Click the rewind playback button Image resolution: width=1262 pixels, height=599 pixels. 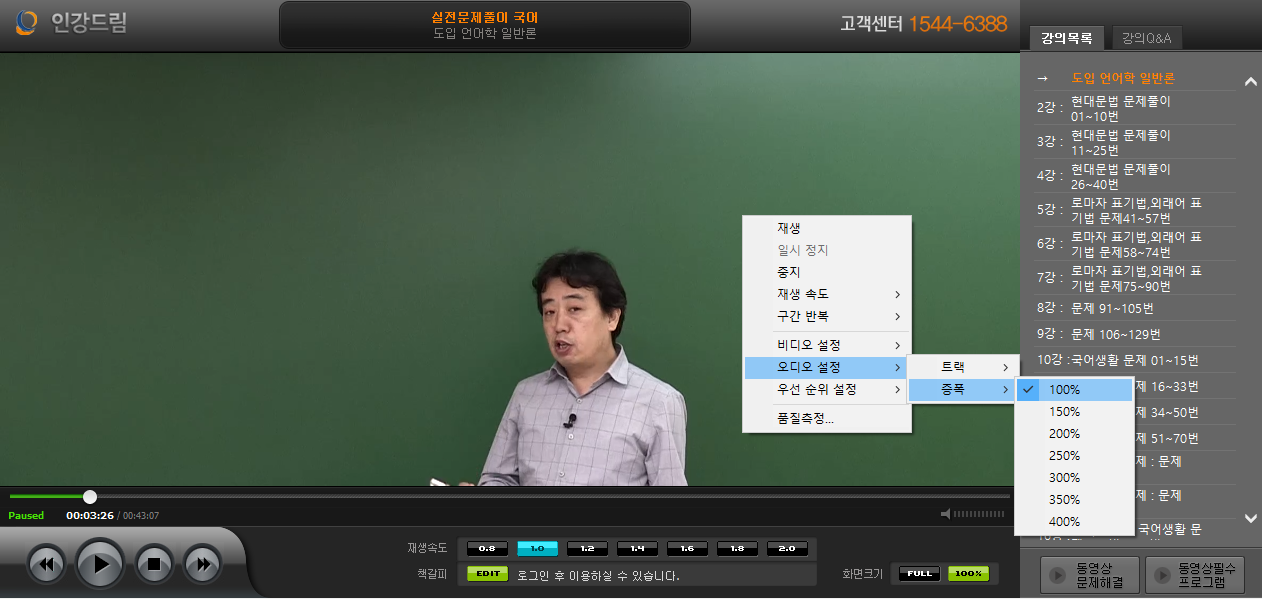coord(47,565)
